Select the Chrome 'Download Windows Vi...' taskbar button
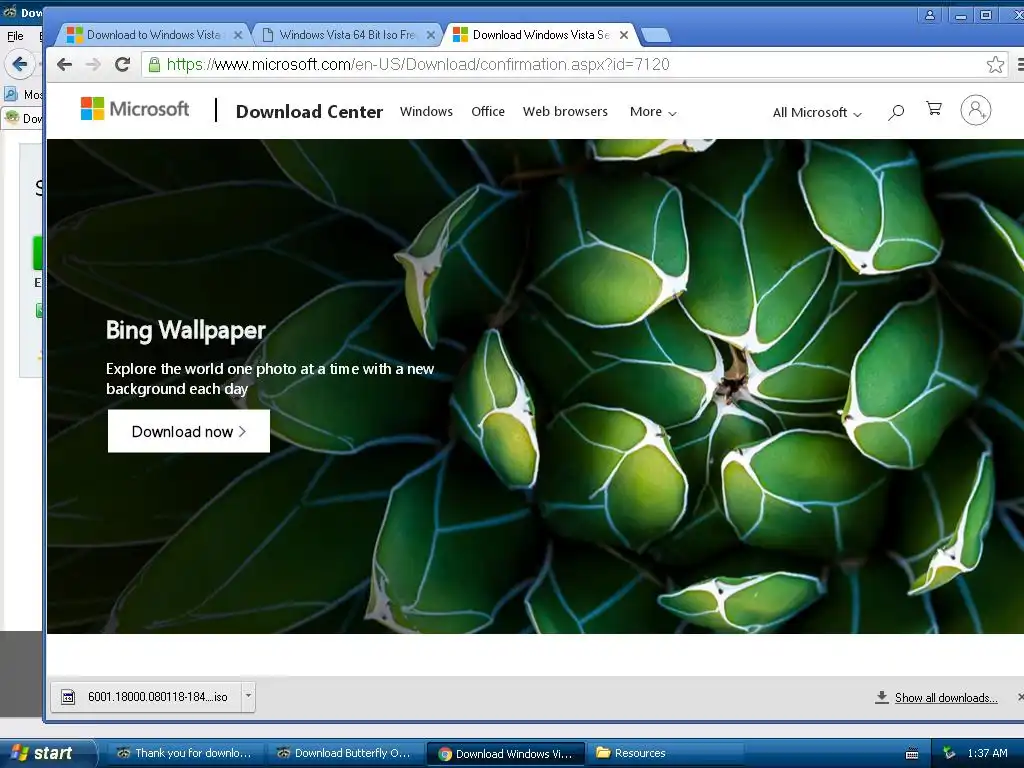 pyautogui.click(x=505, y=754)
